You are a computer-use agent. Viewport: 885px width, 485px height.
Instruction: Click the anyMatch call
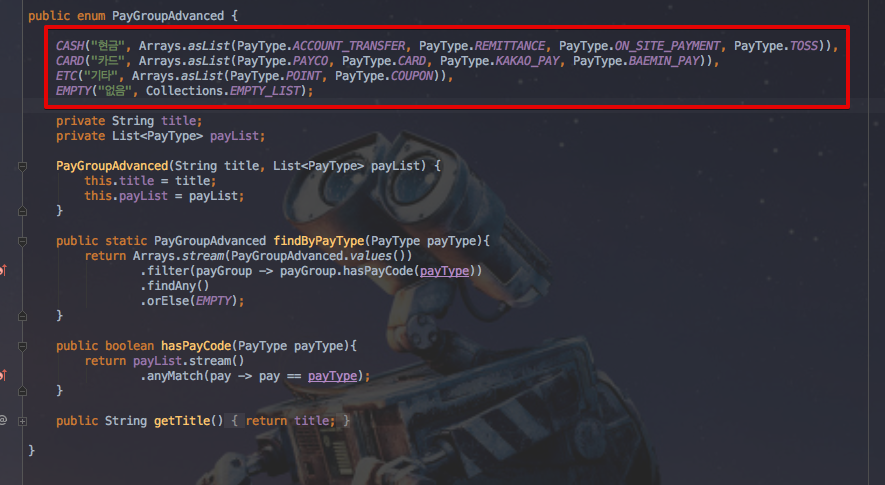click(174, 376)
